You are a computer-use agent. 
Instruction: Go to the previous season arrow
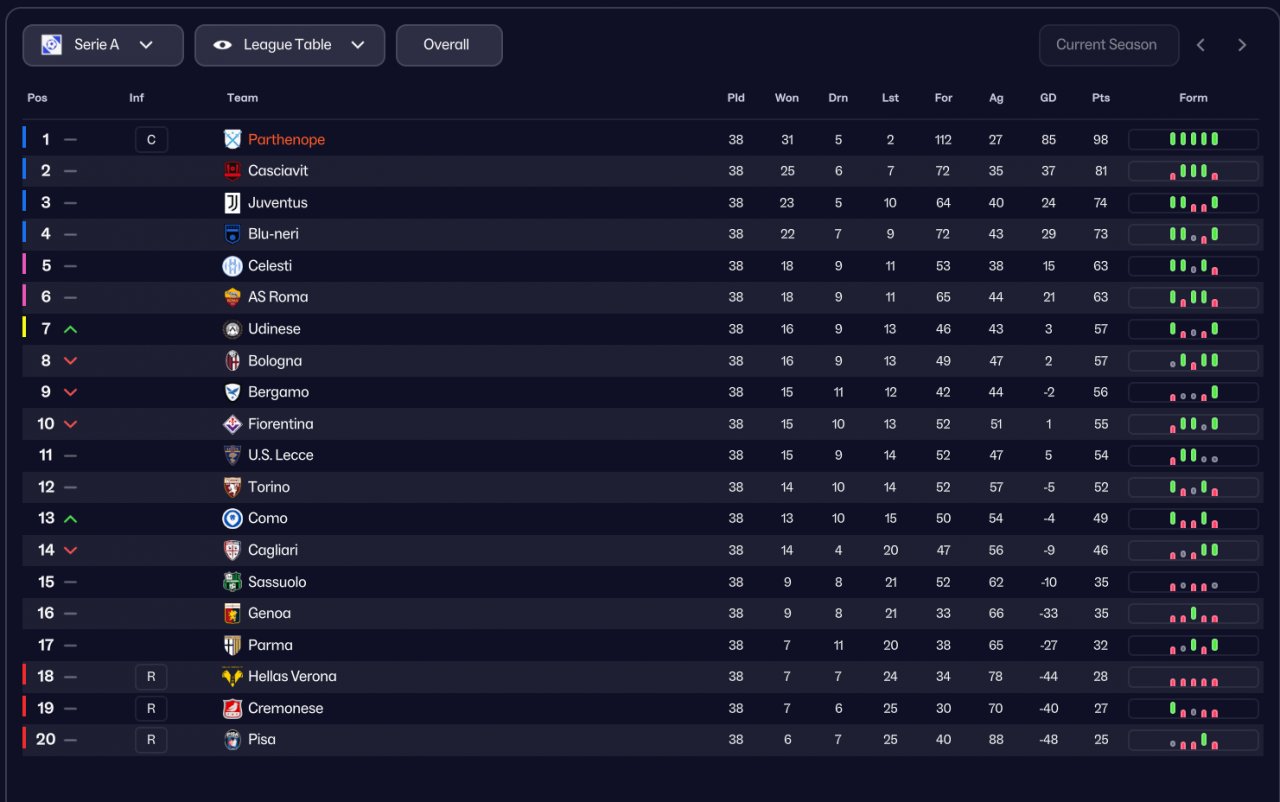pyautogui.click(x=1201, y=45)
